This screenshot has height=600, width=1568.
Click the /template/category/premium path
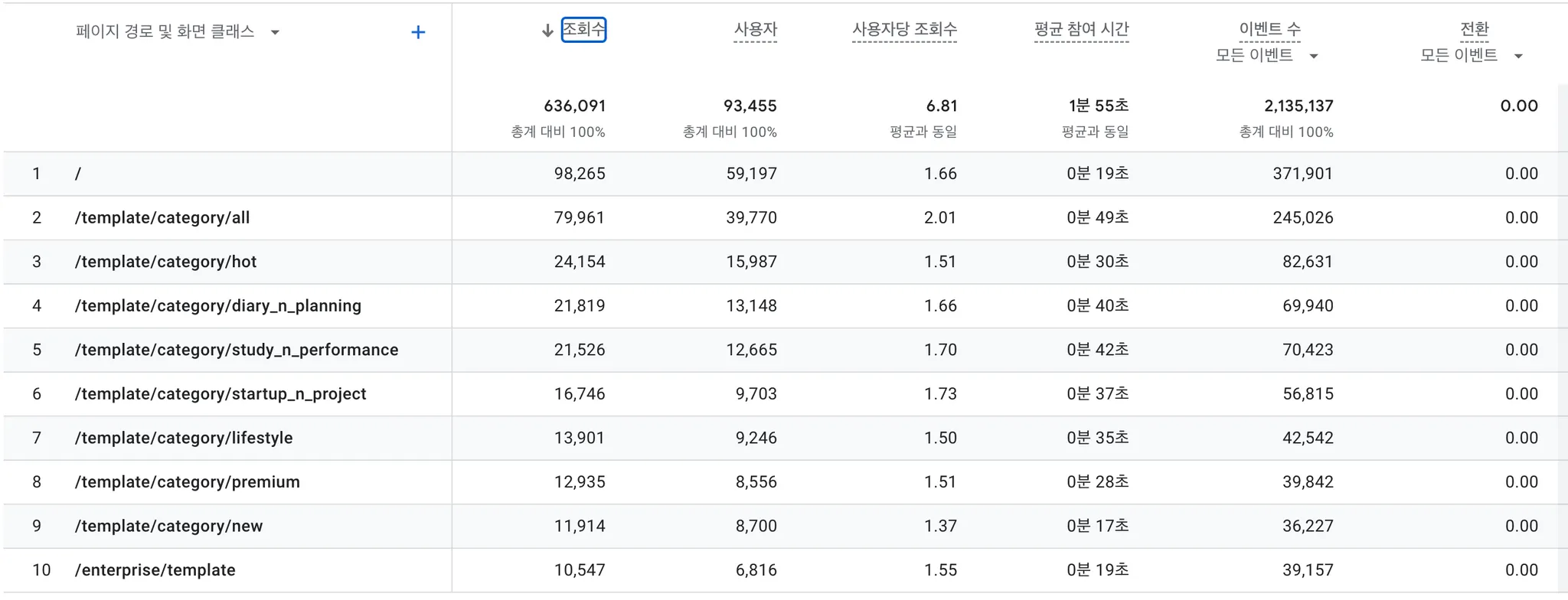pos(188,482)
